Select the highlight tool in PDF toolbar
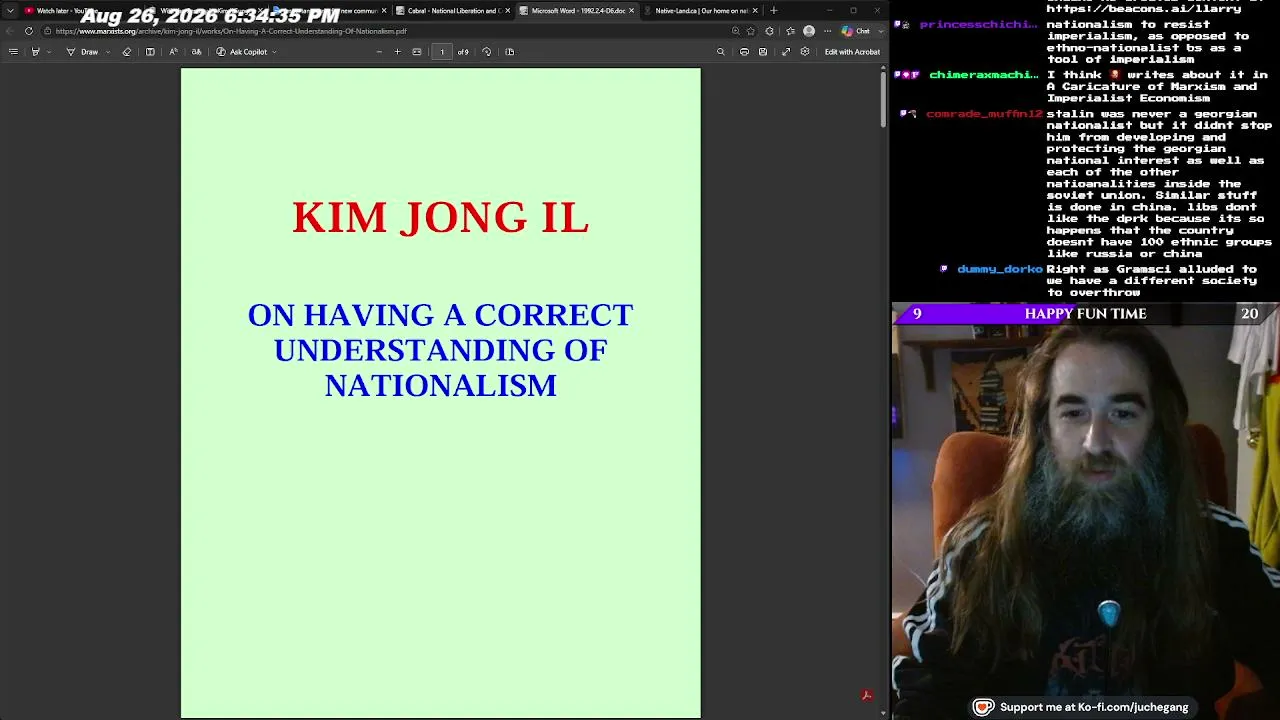Viewport: 1280px width, 720px height. point(35,52)
